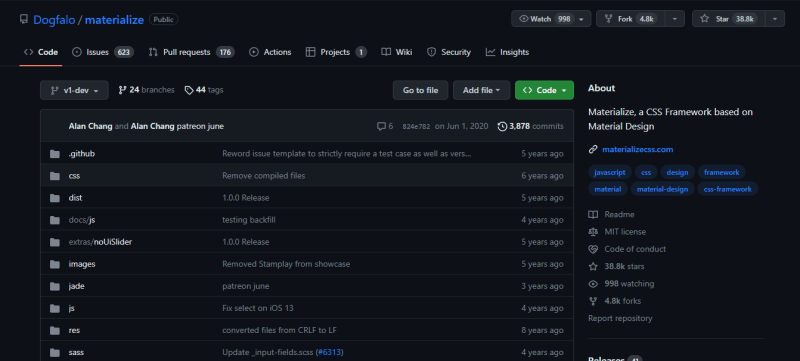
Task: Click the folder icon for res
Action: tap(55, 330)
